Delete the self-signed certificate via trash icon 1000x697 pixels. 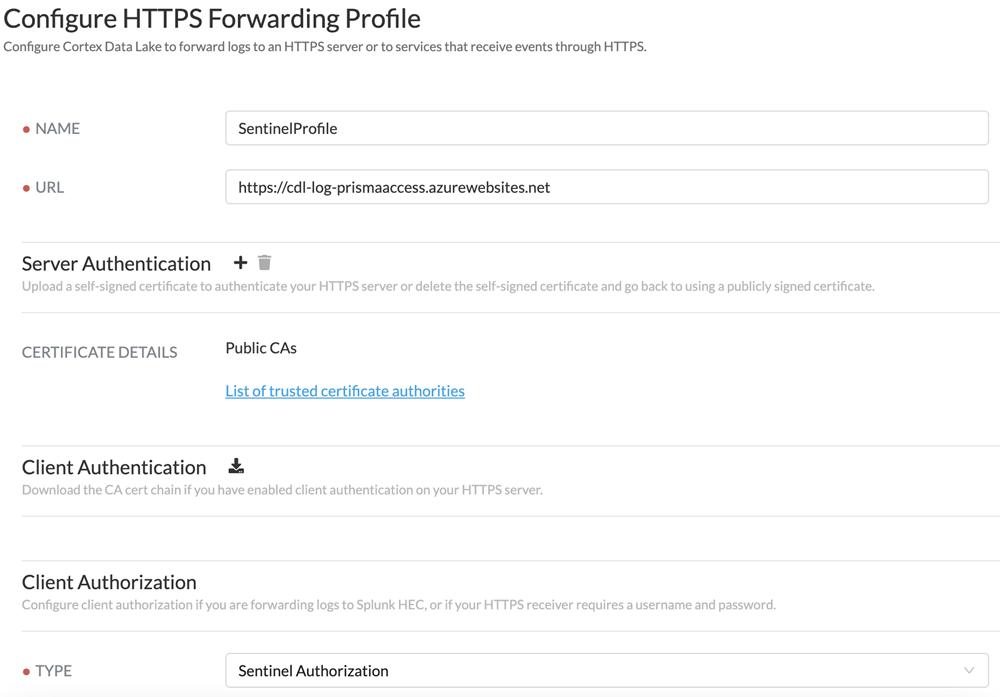[265, 263]
